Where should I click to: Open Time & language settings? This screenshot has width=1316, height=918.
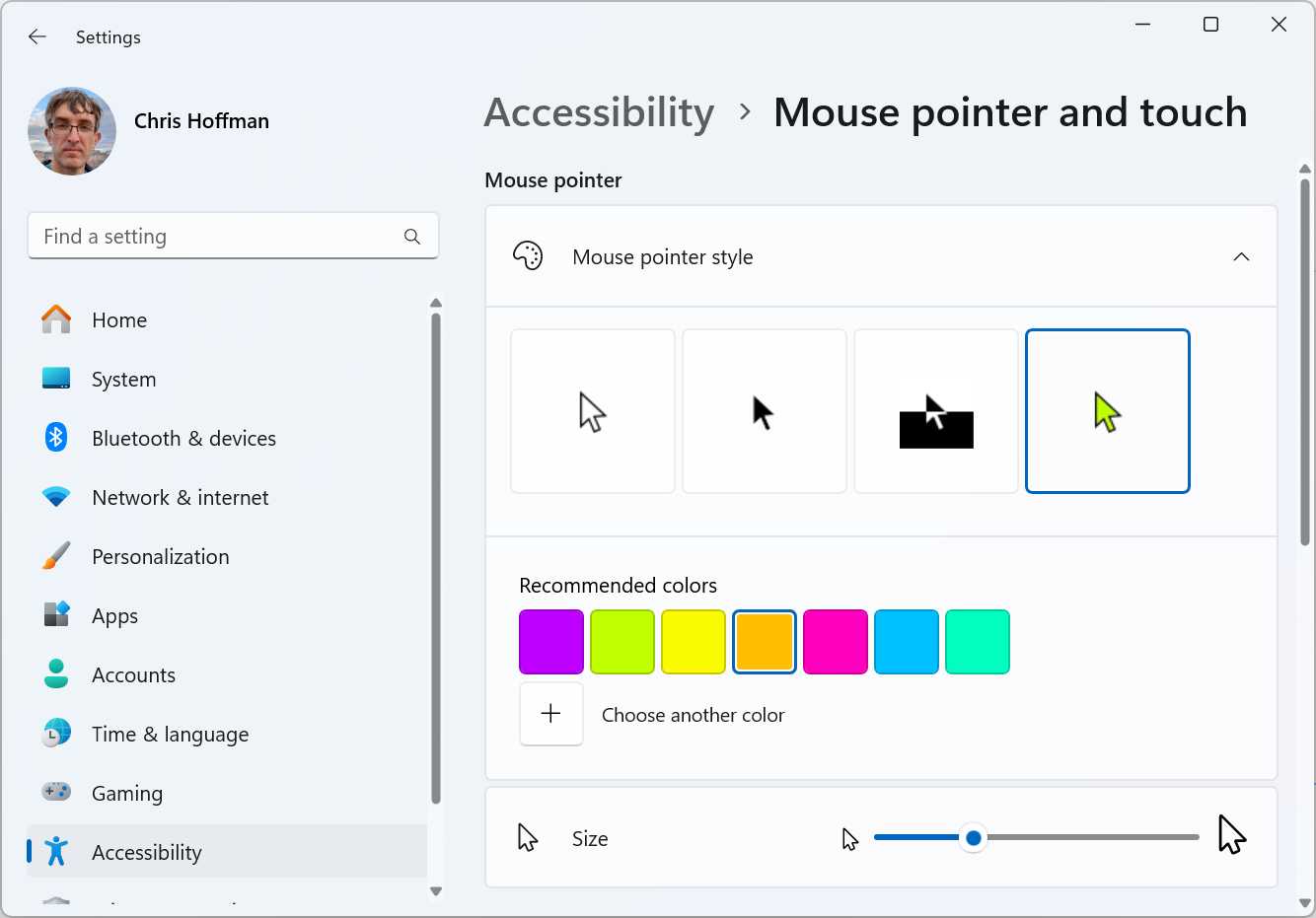(170, 734)
